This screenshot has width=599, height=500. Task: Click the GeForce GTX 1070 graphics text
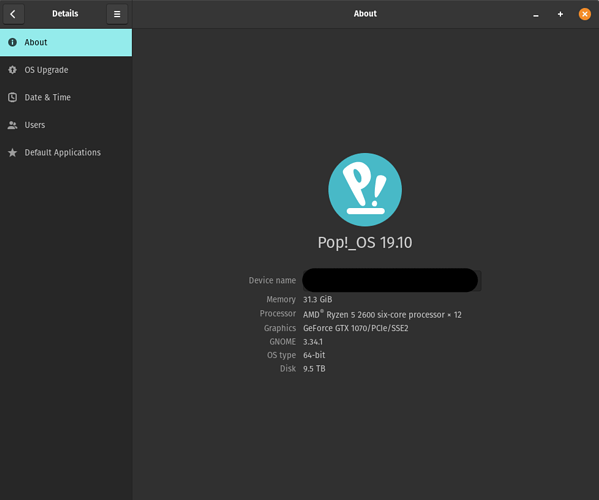click(356, 328)
